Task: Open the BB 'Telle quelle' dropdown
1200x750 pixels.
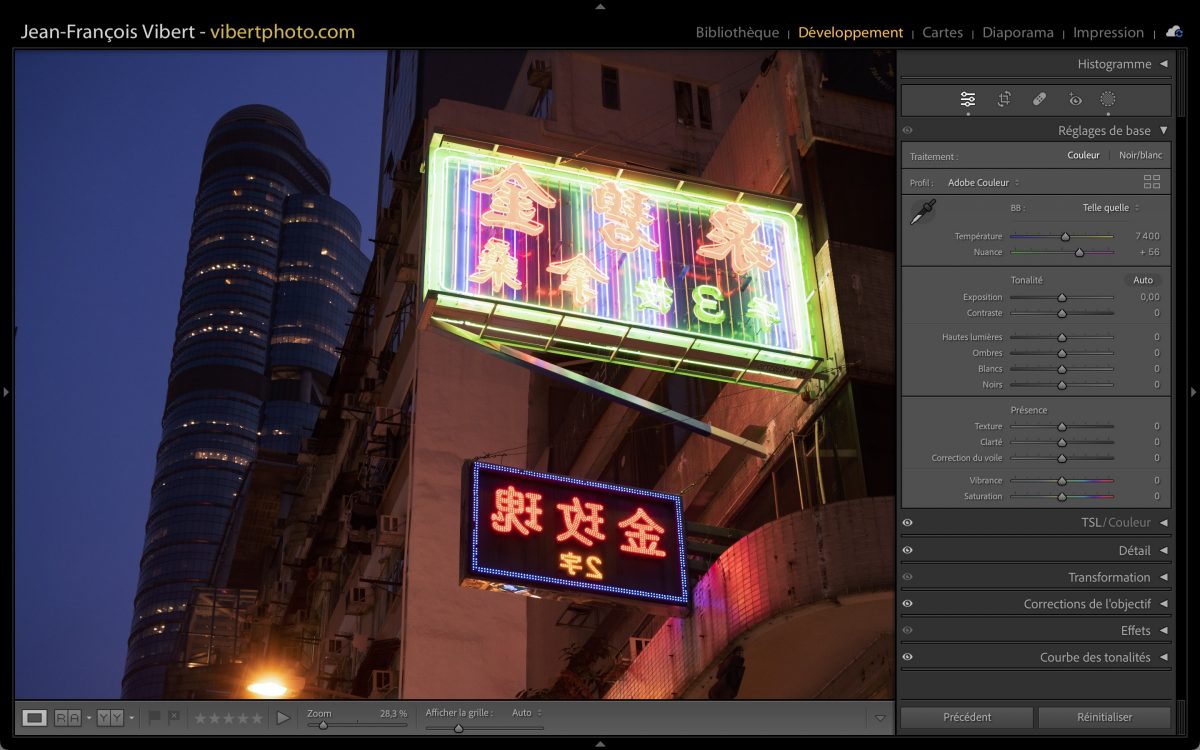Action: (1110, 208)
